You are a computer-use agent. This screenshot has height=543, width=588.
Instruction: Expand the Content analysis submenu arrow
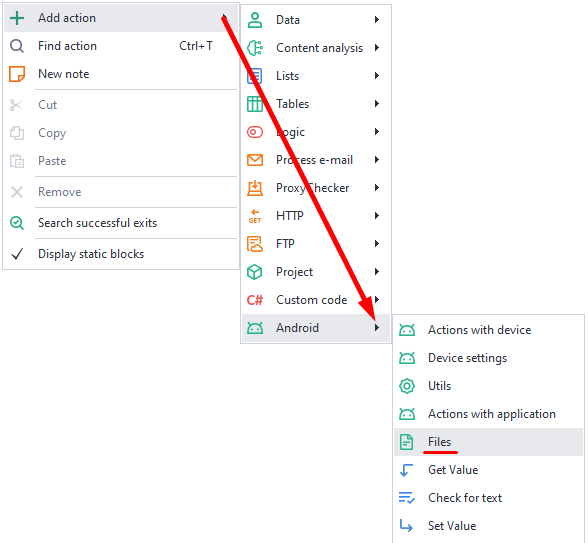click(377, 48)
